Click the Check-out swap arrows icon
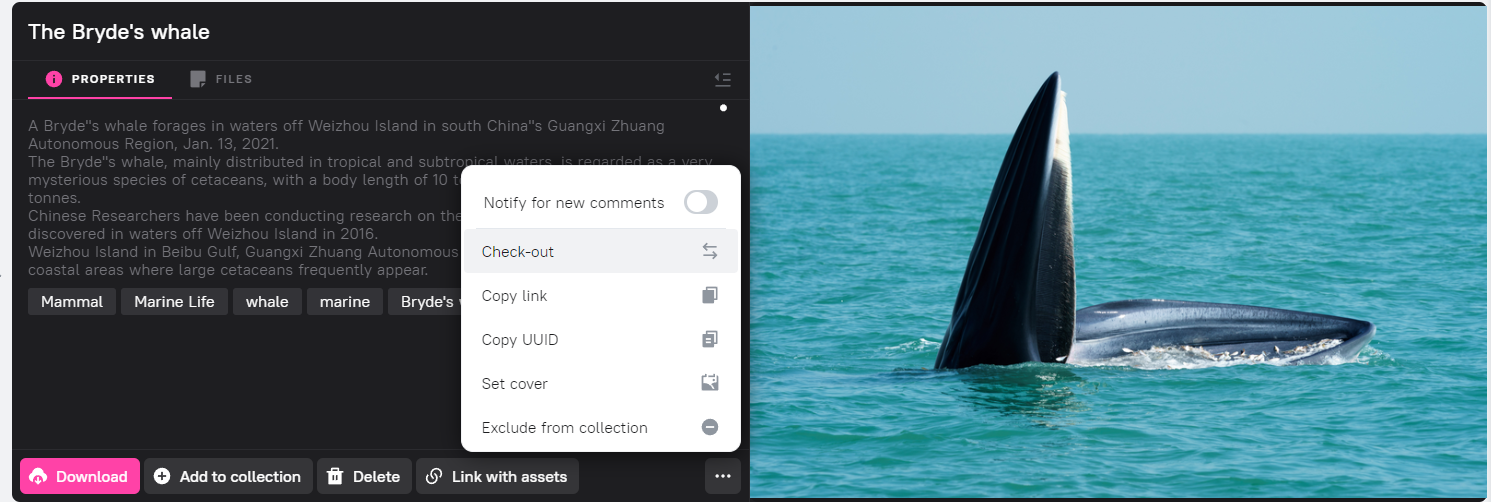The height and width of the screenshot is (502, 1491). click(709, 252)
